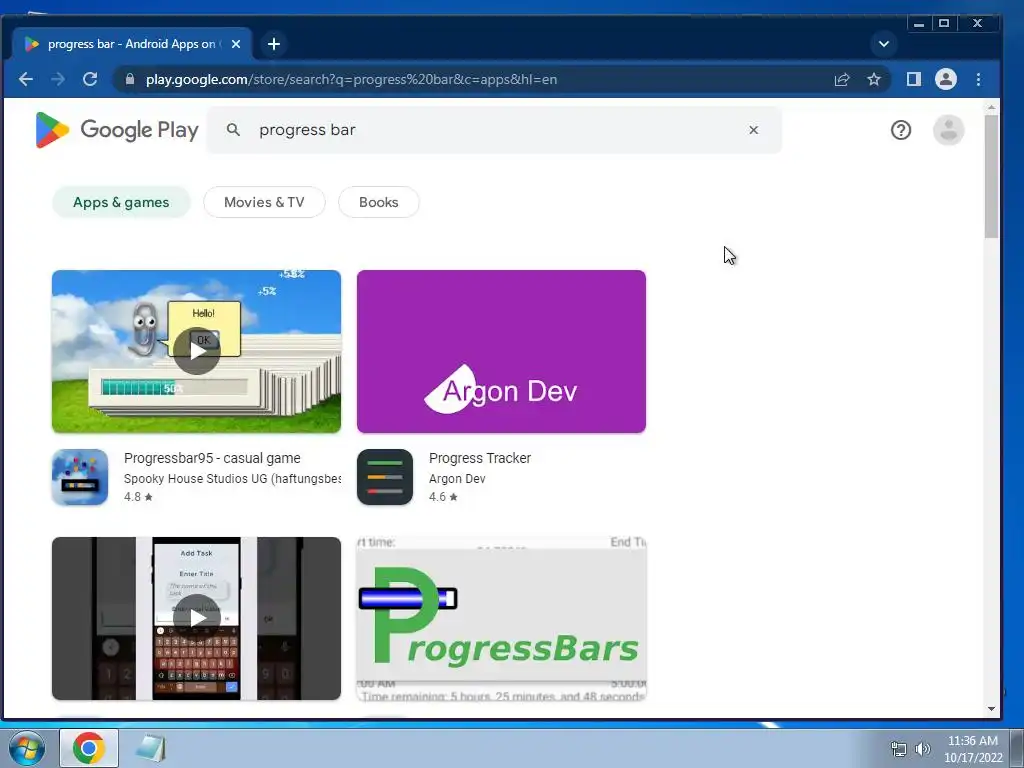
Task: Select the Movies & TV filter
Action: [264, 202]
